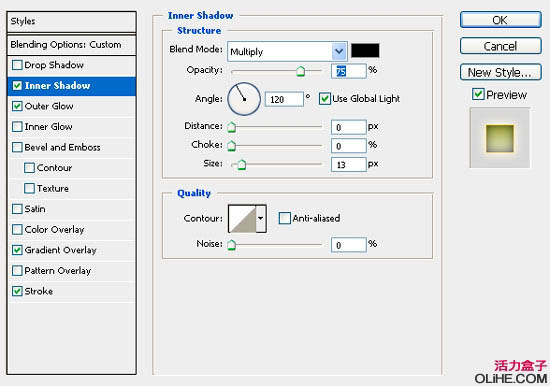This screenshot has width=550, height=386.
Task: Uncheck the Stroke checkbox
Action: tap(17, 291)
